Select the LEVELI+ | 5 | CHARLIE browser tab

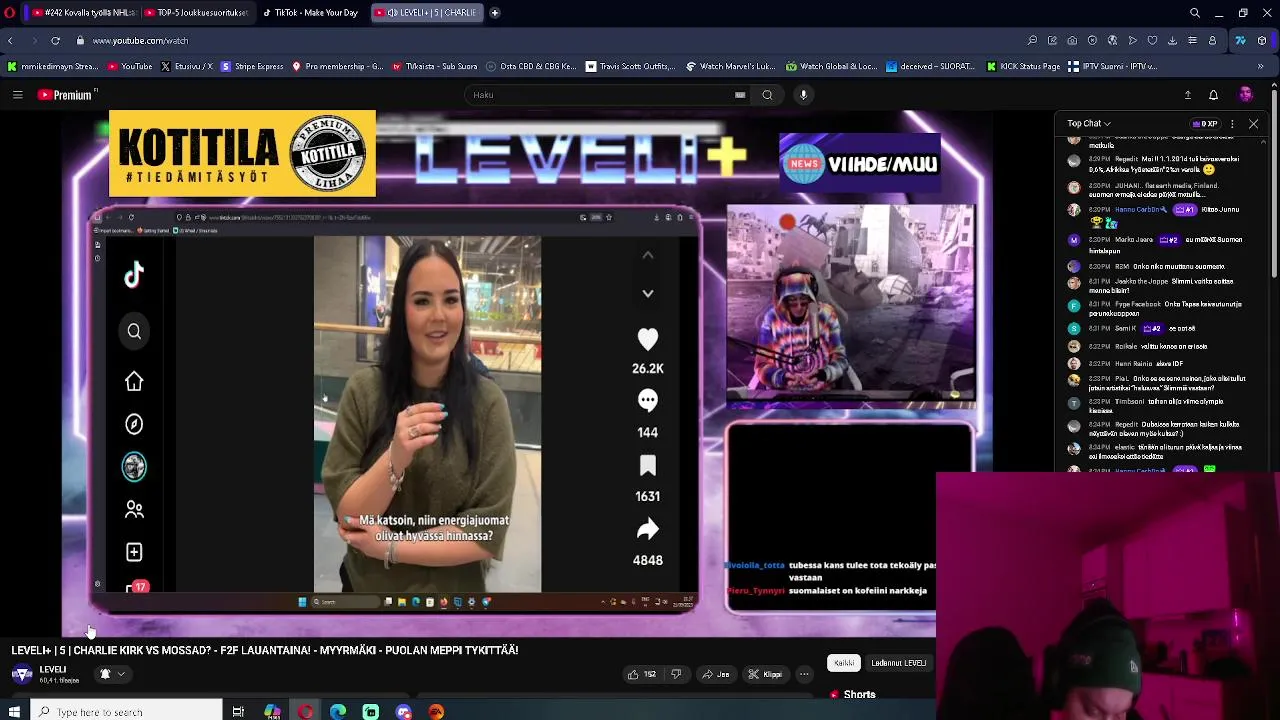coord(425,13)
